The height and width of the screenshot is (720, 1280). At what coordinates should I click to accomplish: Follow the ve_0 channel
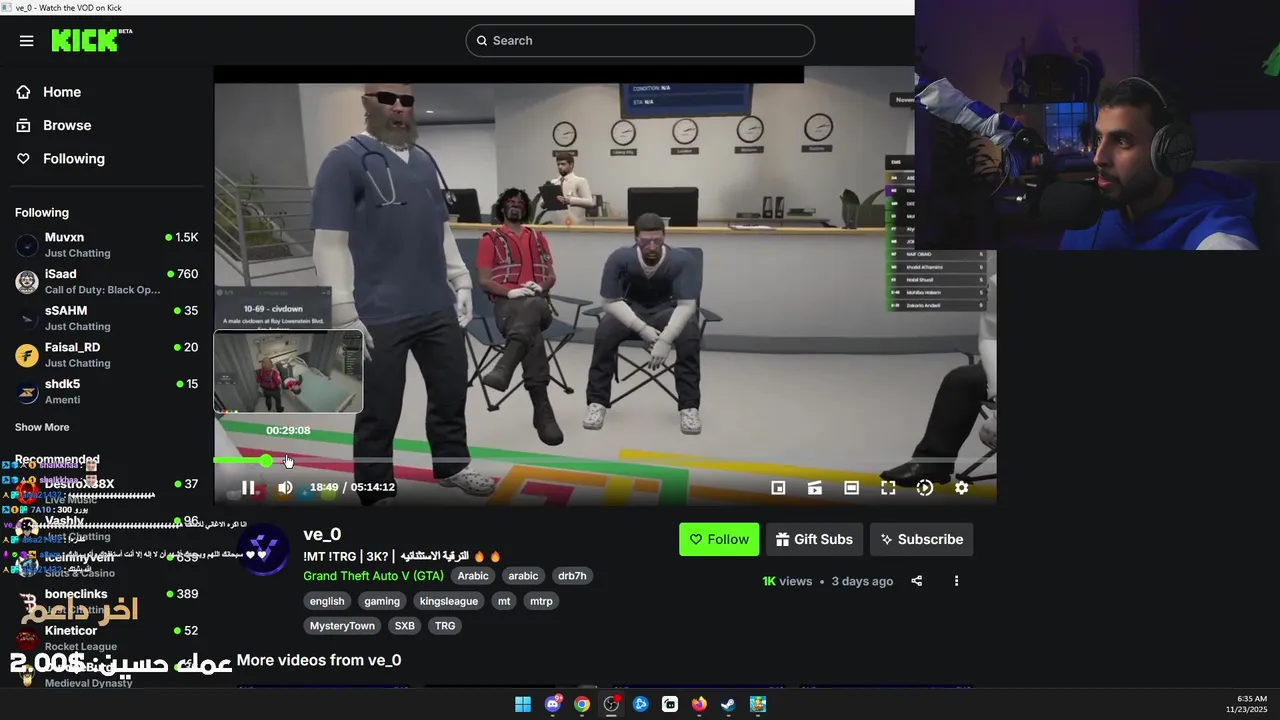[719, 539]
